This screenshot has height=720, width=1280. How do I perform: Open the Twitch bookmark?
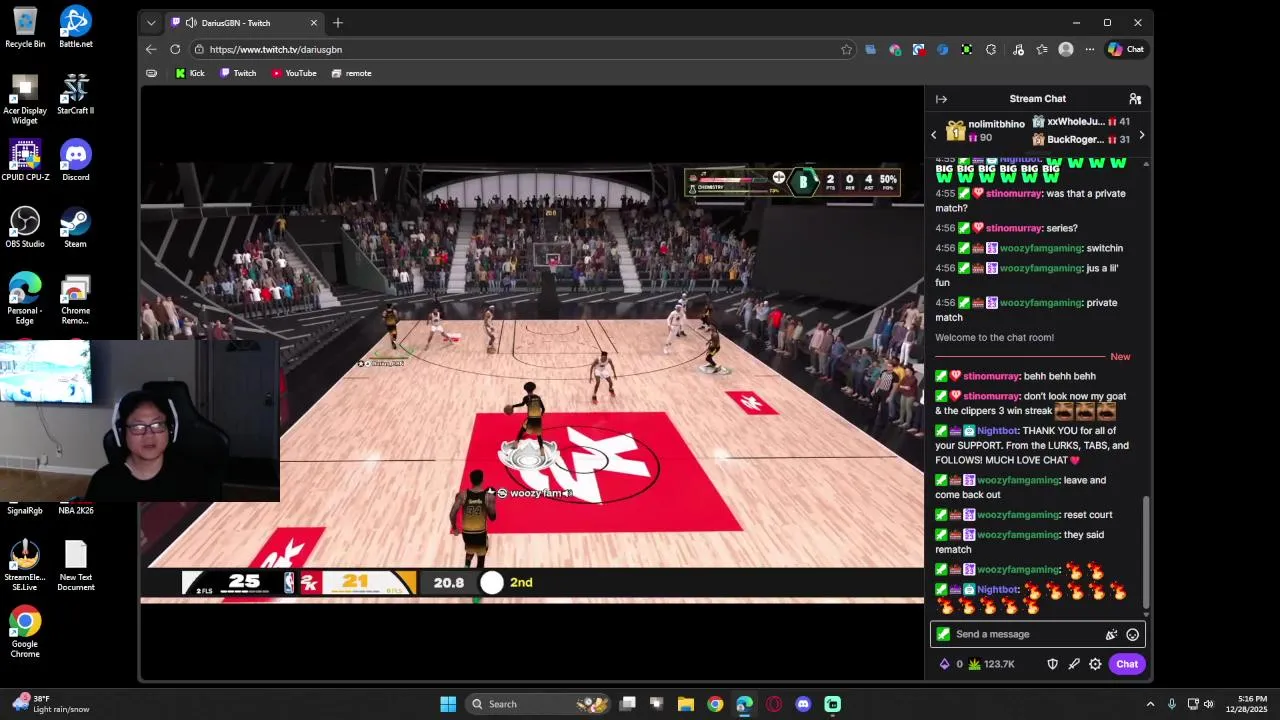coord(238,73)
